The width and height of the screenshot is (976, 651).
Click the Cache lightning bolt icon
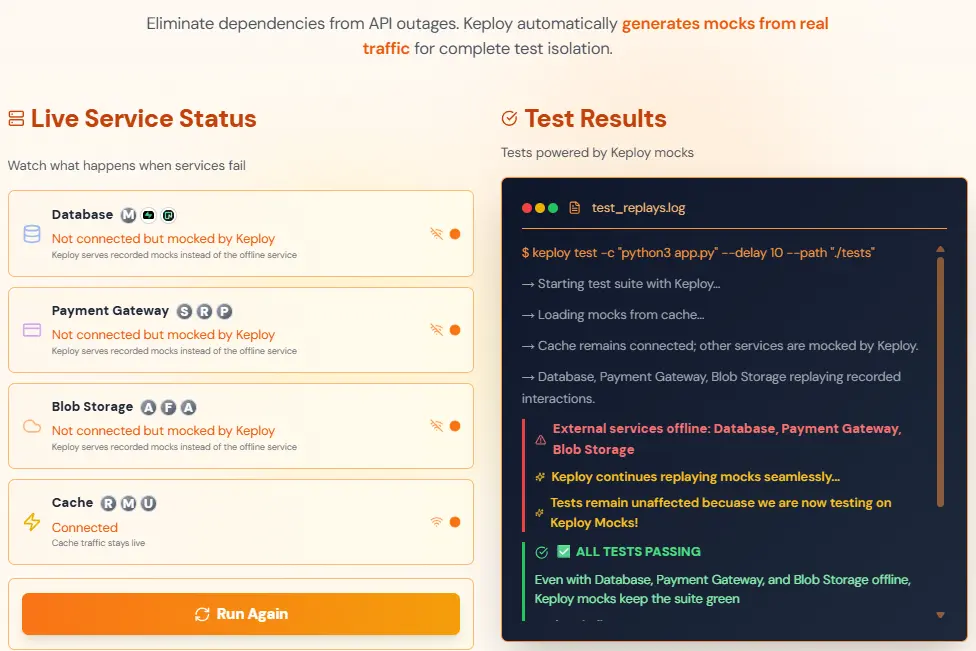(x=32, y=522)
